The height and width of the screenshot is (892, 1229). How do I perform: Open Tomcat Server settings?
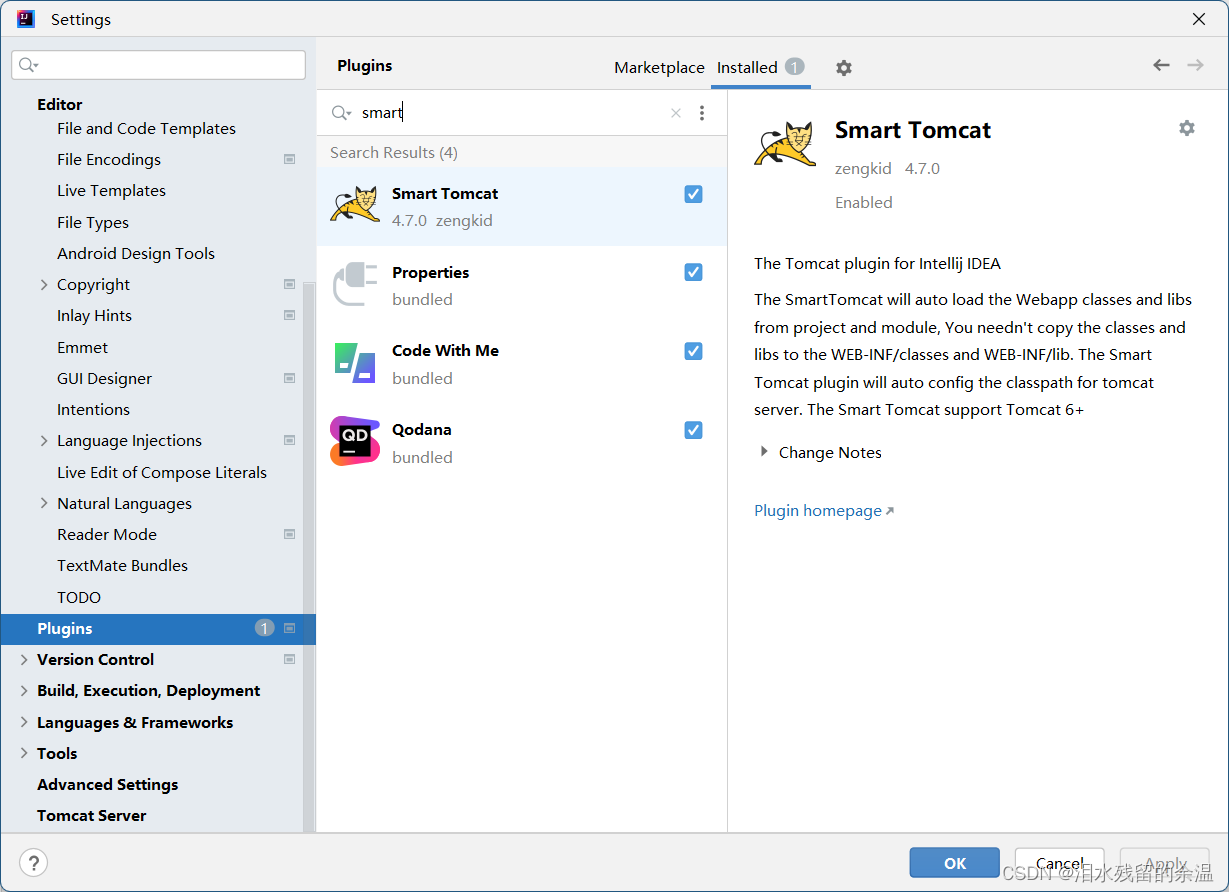(x=92, y=816)
